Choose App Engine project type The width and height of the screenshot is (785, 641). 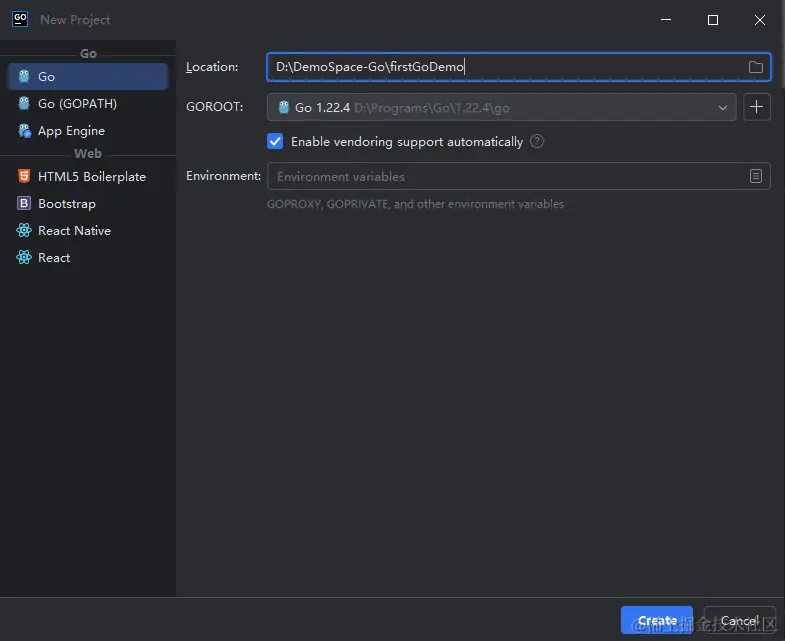coord(88,131)
